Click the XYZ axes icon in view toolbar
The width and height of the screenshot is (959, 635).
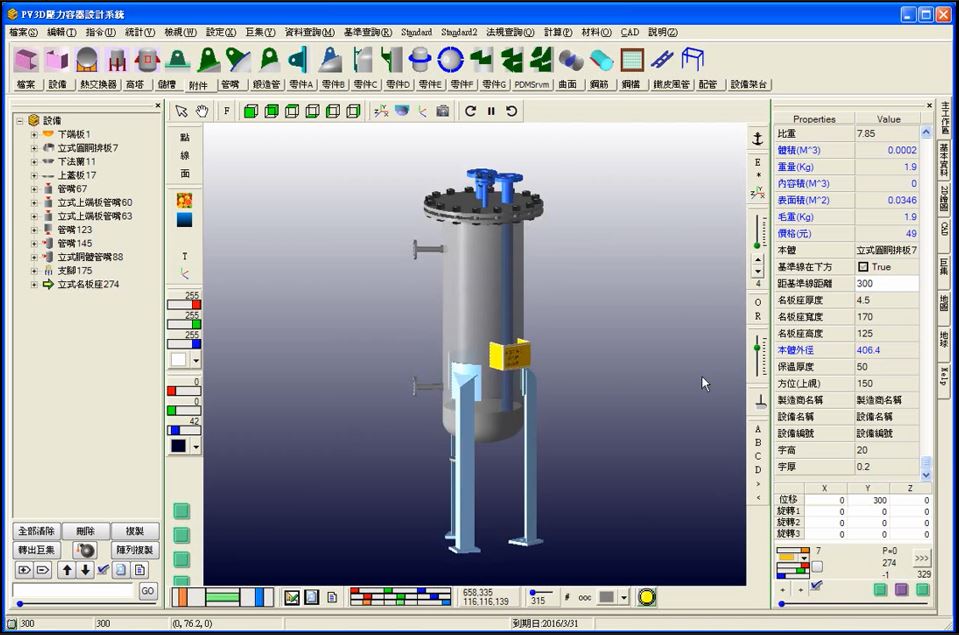point(381,111)
